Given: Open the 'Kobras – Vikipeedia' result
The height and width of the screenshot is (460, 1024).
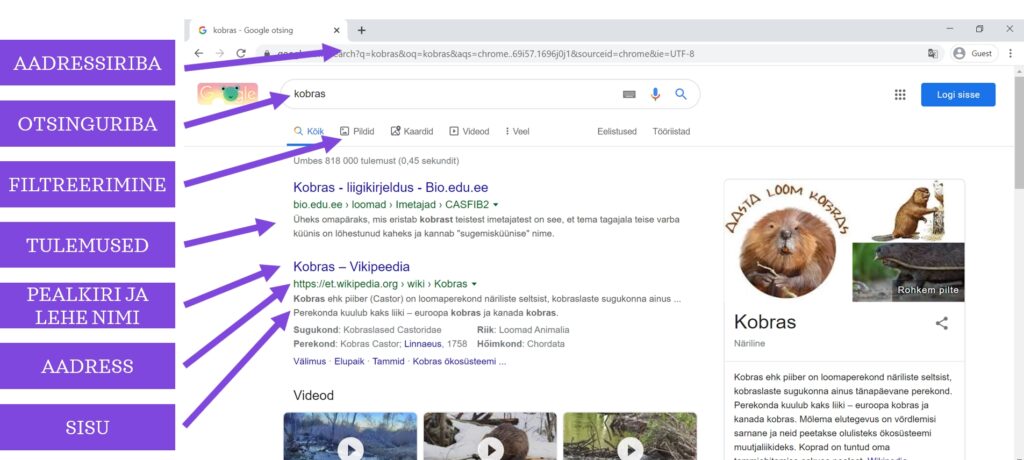Looking at the screenshot, I should coord(351,267).
